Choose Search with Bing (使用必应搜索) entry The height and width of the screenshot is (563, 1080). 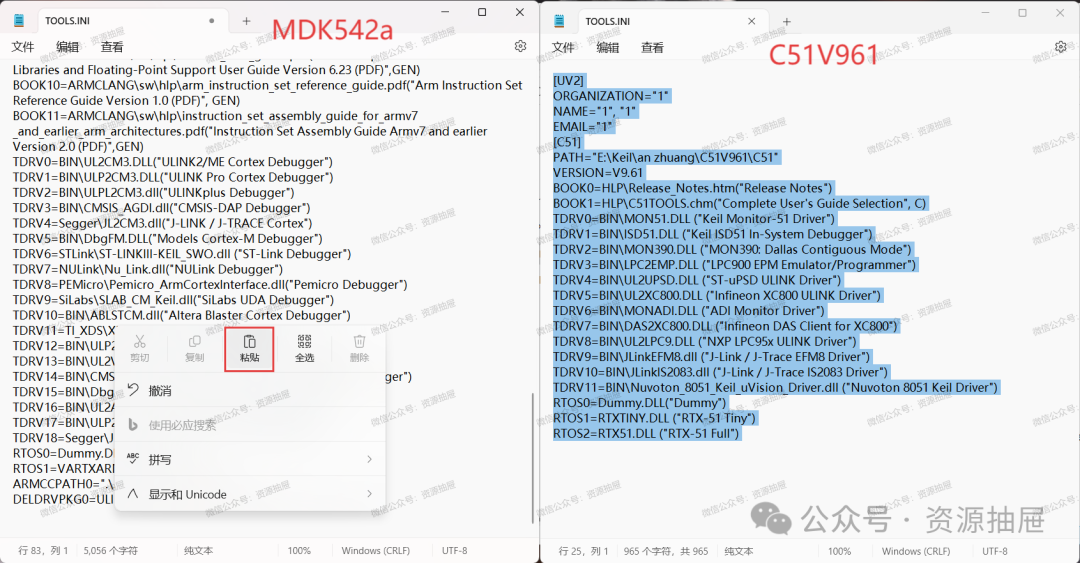[250, 425]
